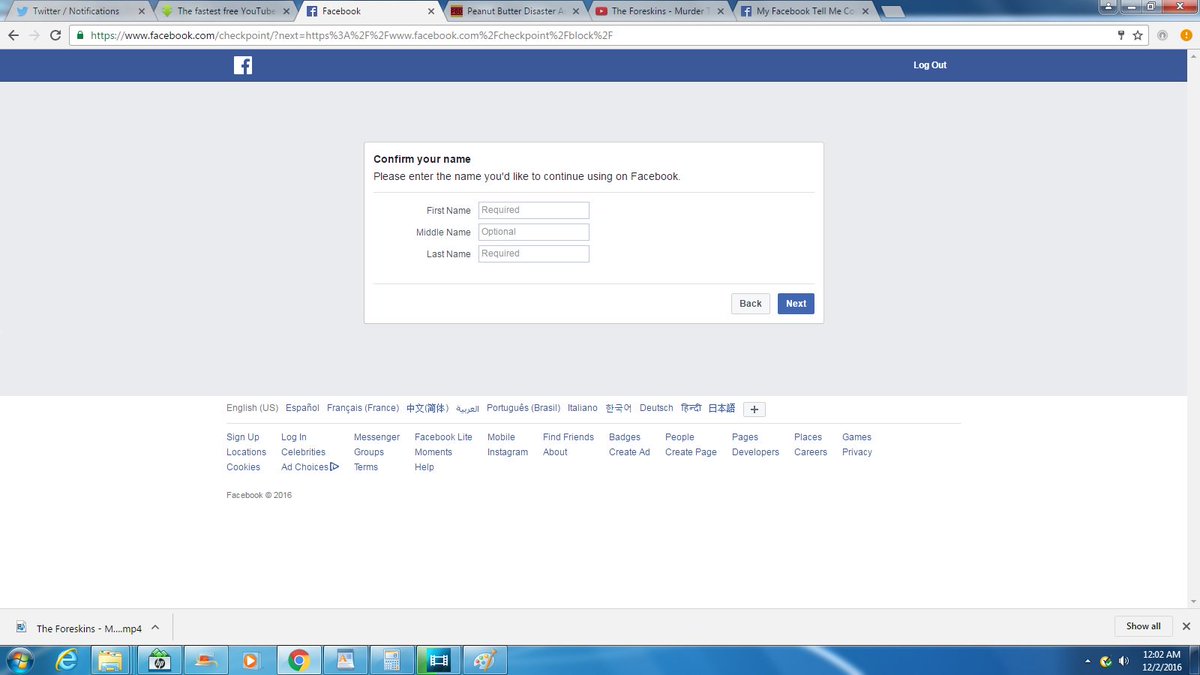Open the Cookies footer link
The width and height of the screenshot is (1200, 675).
click(x=243, y=467)
